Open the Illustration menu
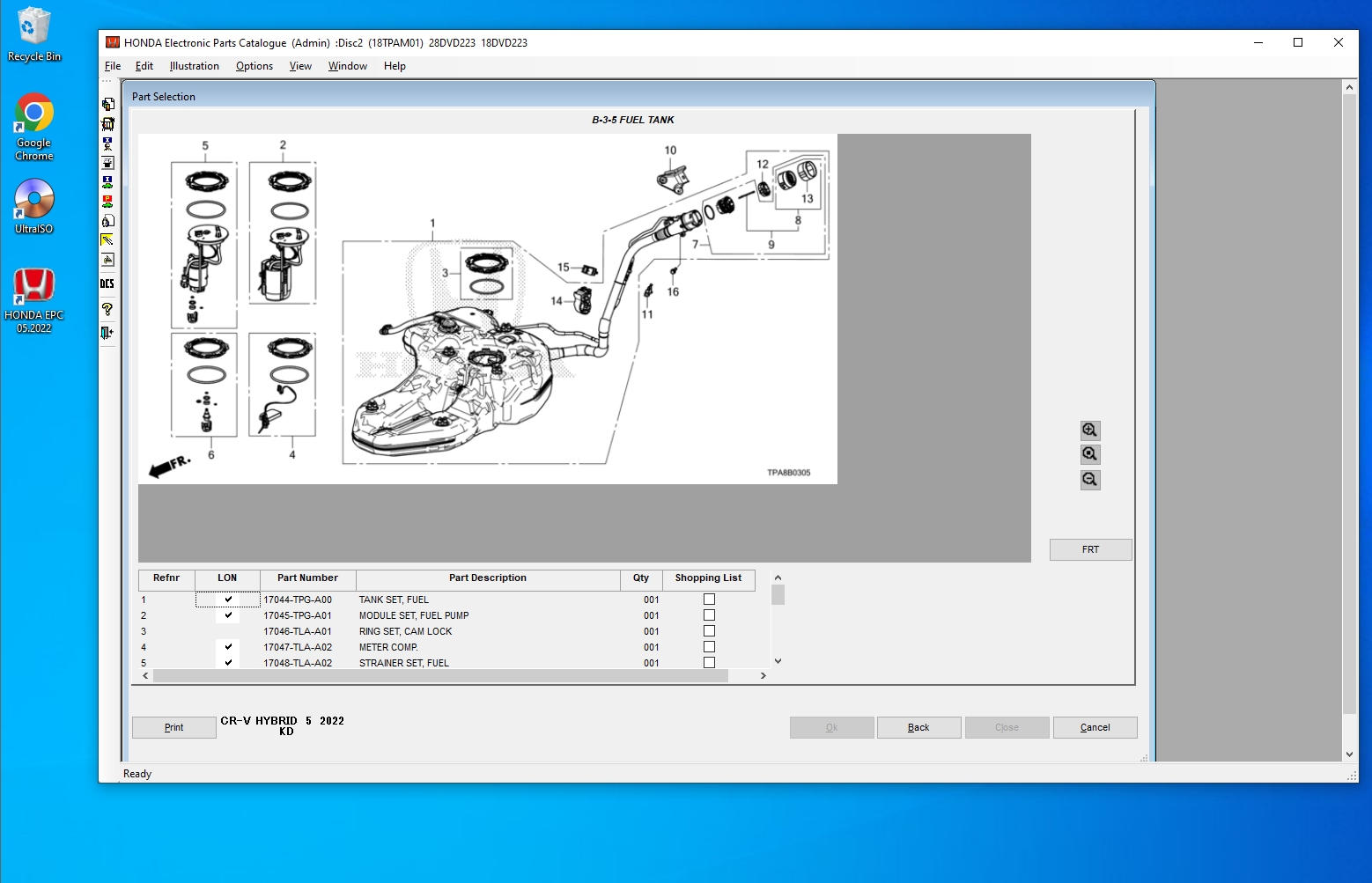 pyautogui.click(x=194, y=66)
